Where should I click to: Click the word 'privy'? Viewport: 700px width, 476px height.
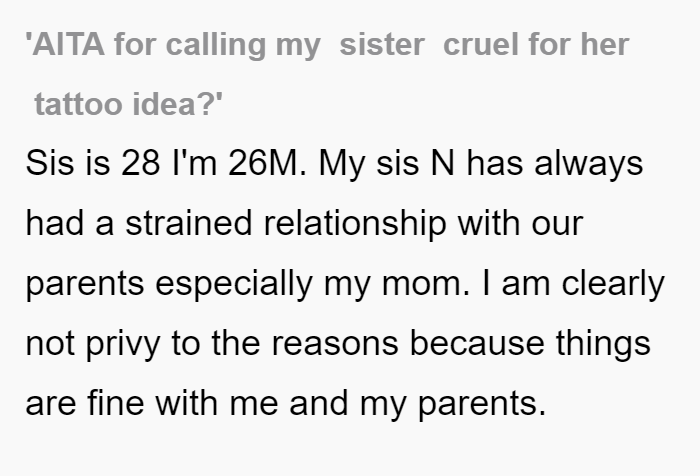123,345
